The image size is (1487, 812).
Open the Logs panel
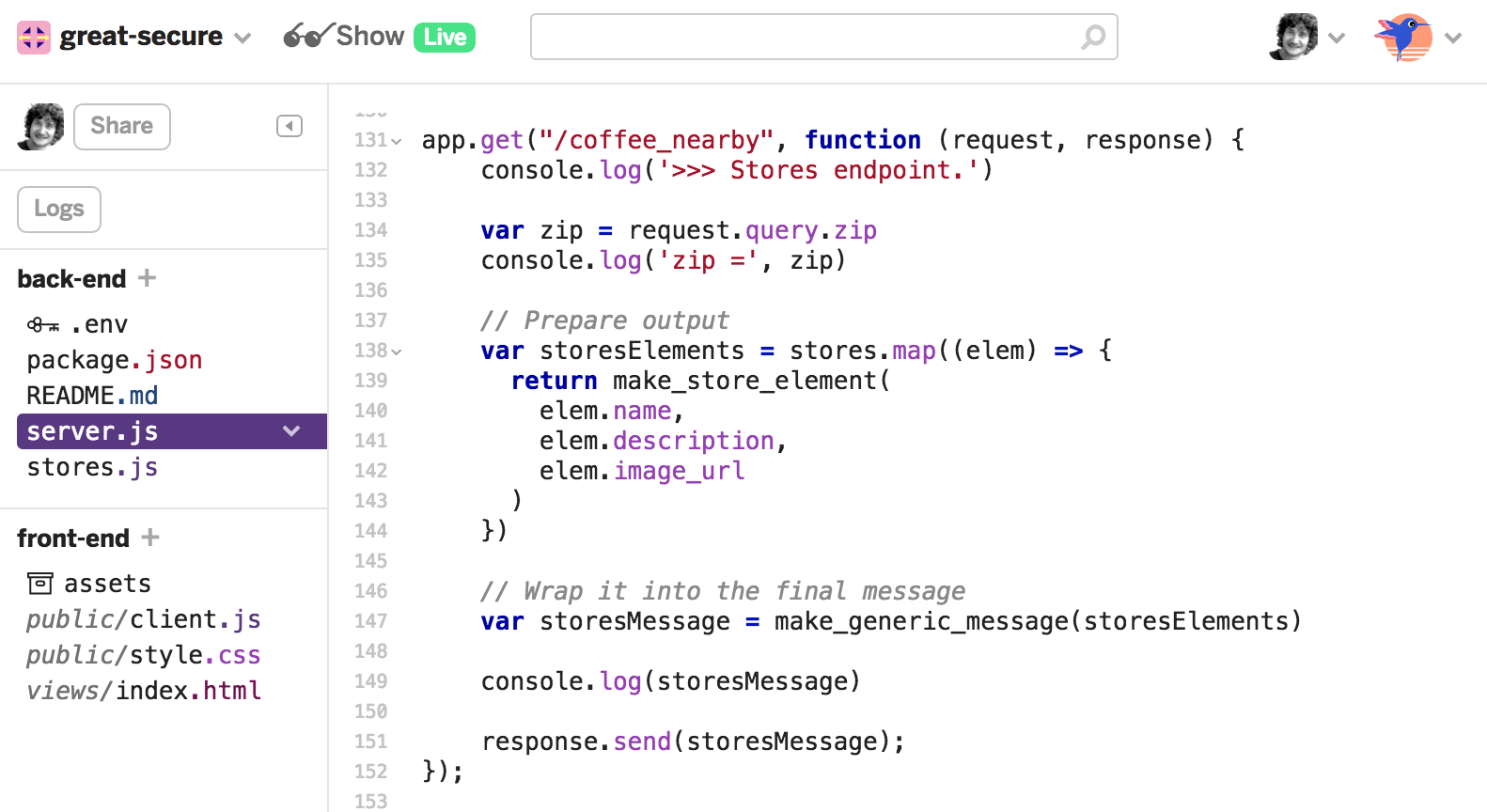pyautogui.click(x=59, y=209)
